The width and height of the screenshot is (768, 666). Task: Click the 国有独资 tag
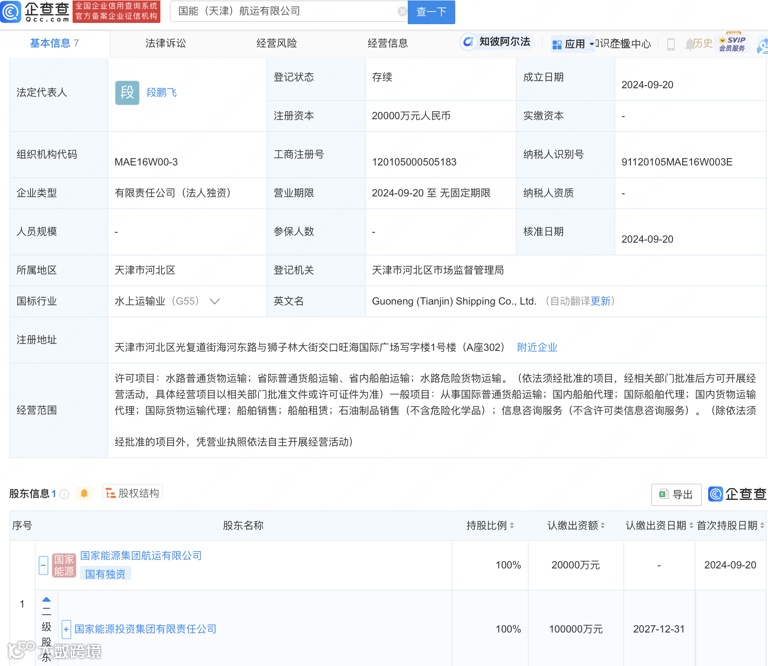tap(105, 574)
